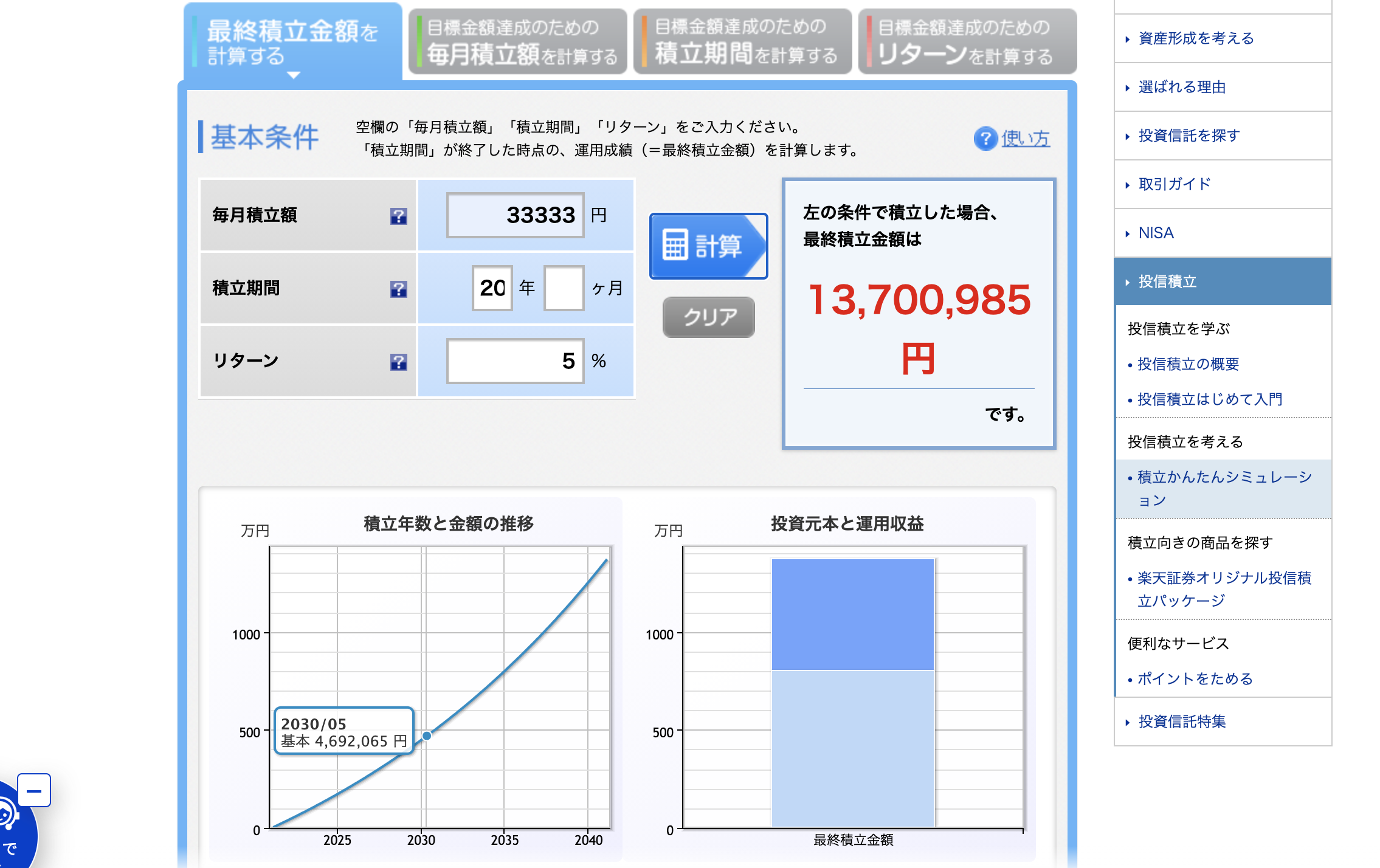Click the monthly amount input showing 33333
This screenshot has height=868, width=1380.
[515, 215]
